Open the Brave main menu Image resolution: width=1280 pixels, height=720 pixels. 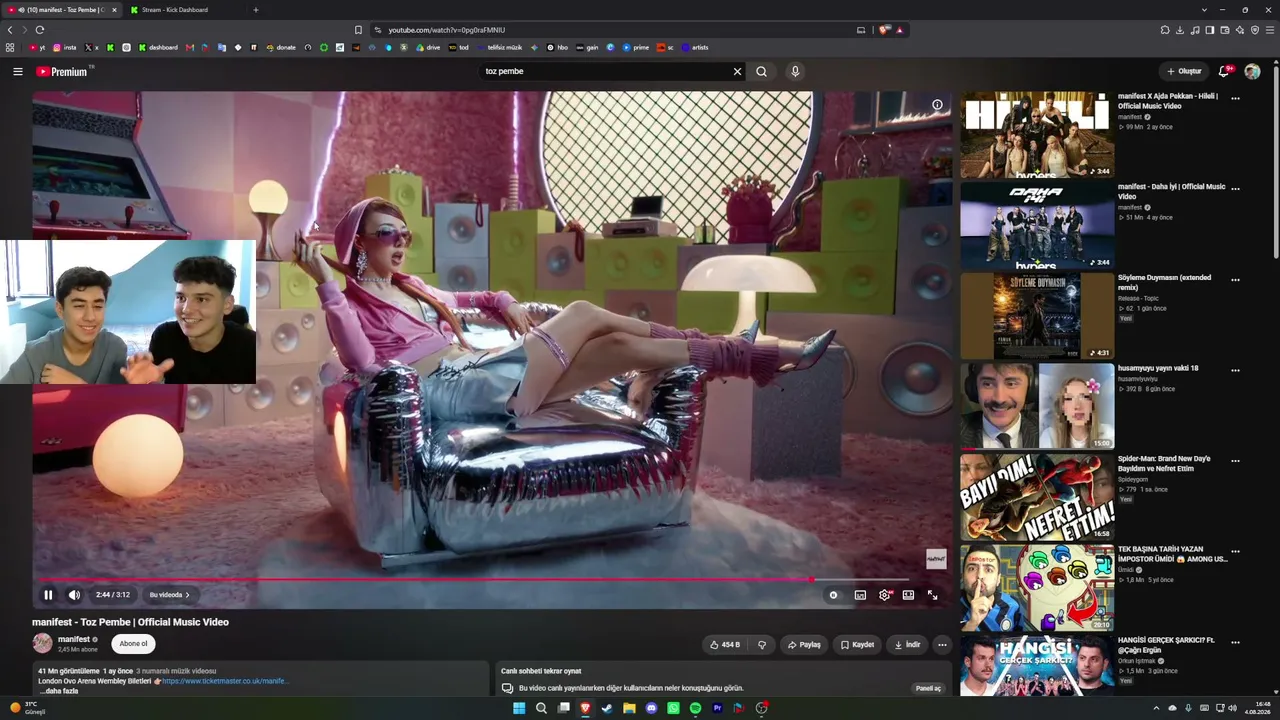pyautogui.click(x=1270, y=30)
